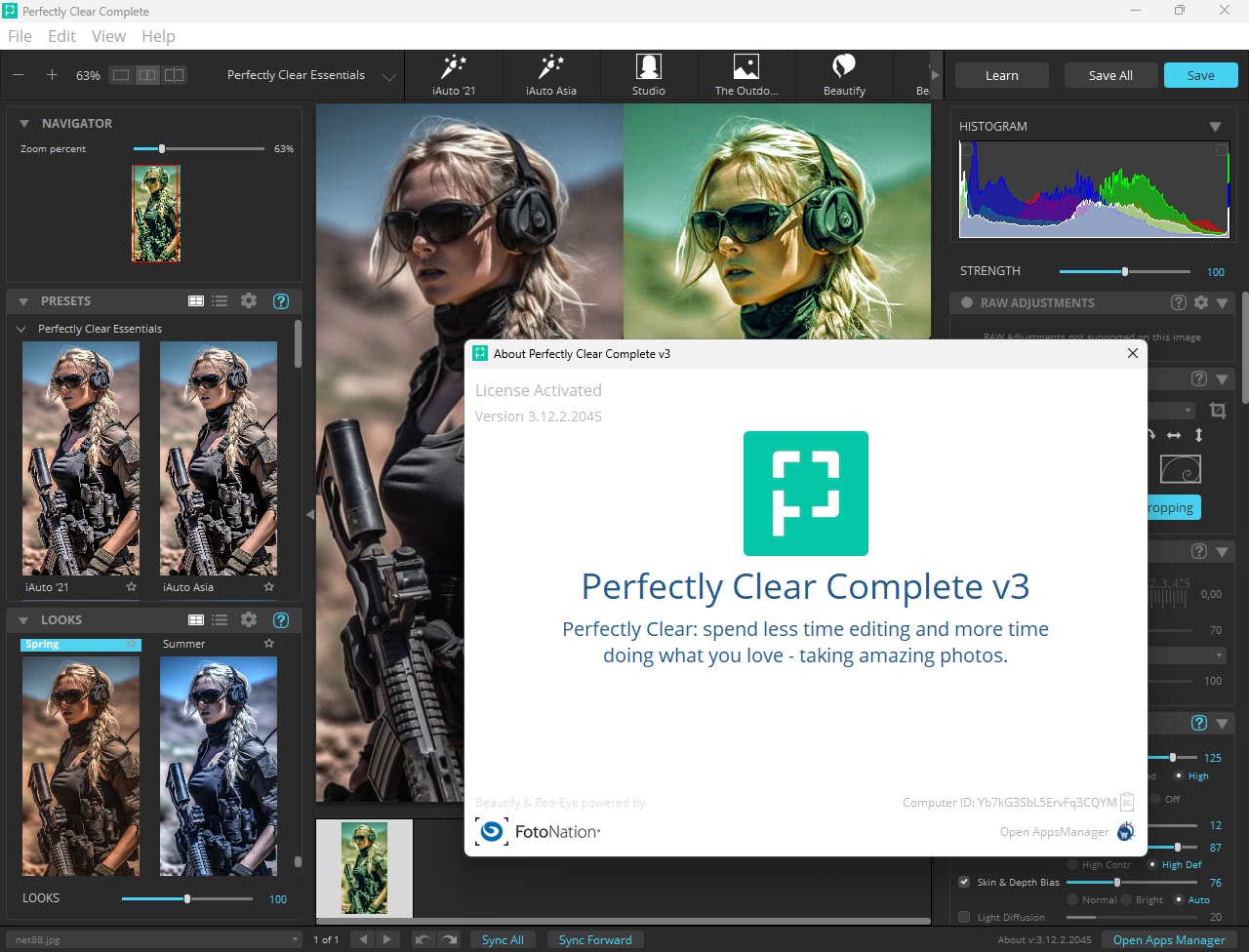Click the Learn button
This screenshot has height=952, width=1249.
pos(1002,75)
